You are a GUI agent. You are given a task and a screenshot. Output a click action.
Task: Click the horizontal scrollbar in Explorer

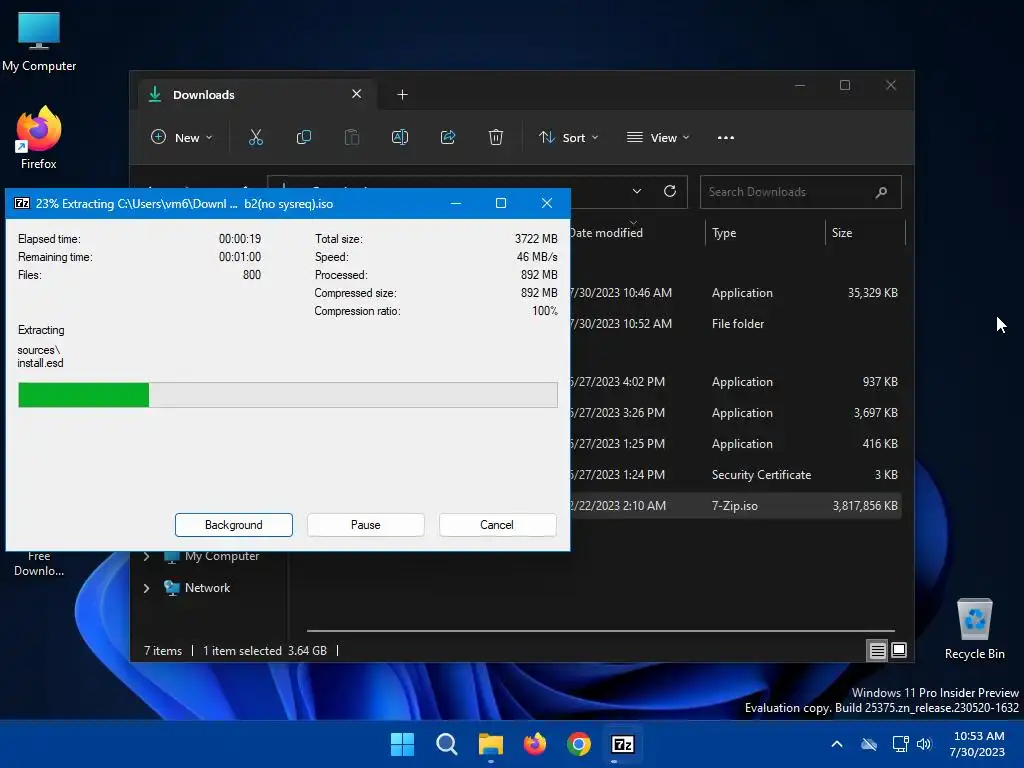click(601, 632)
